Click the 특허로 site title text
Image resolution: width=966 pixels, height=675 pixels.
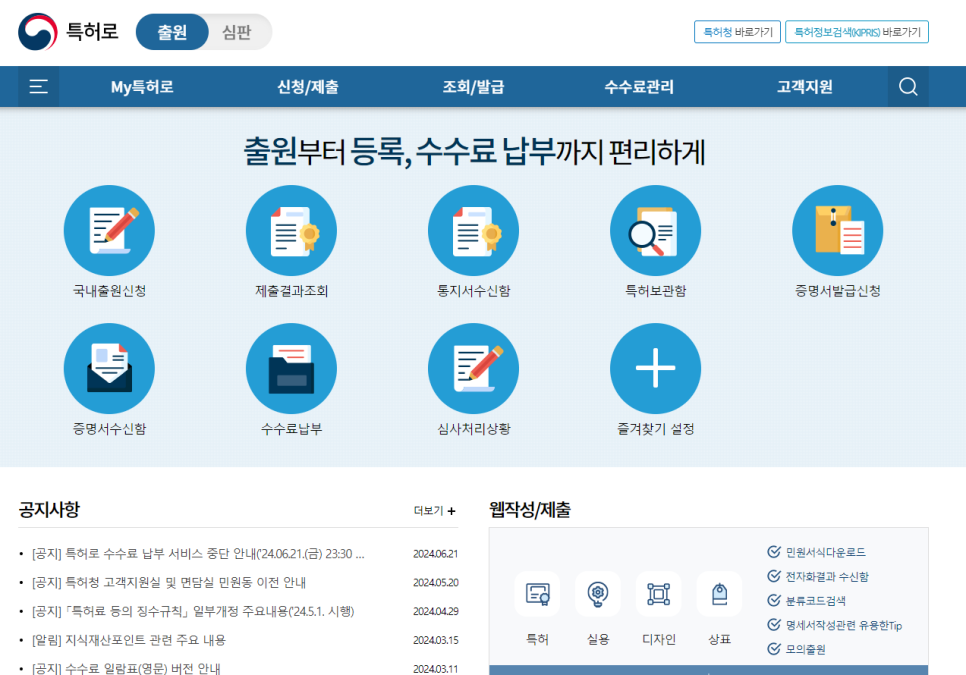92,31
